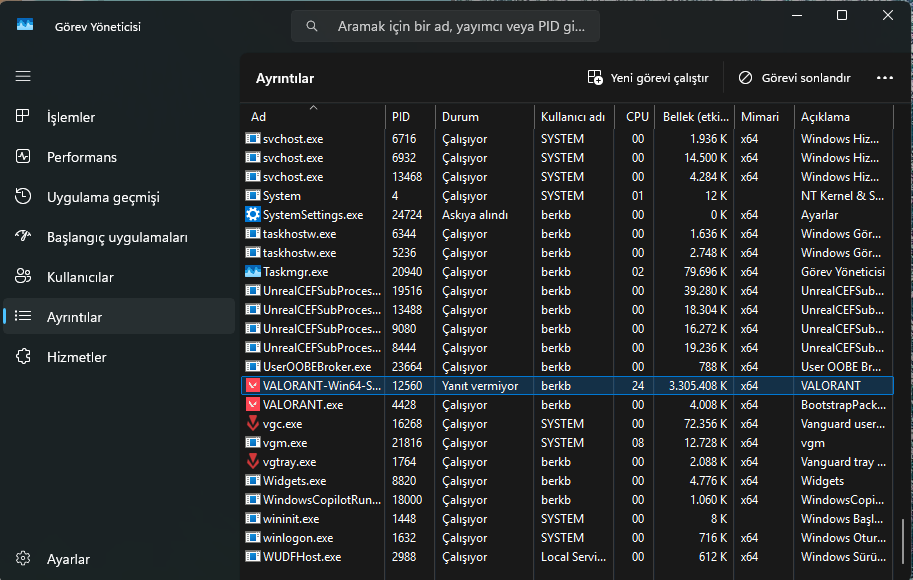
Task: Open the hamburger navigation menu
Action: tap(23, 76)
